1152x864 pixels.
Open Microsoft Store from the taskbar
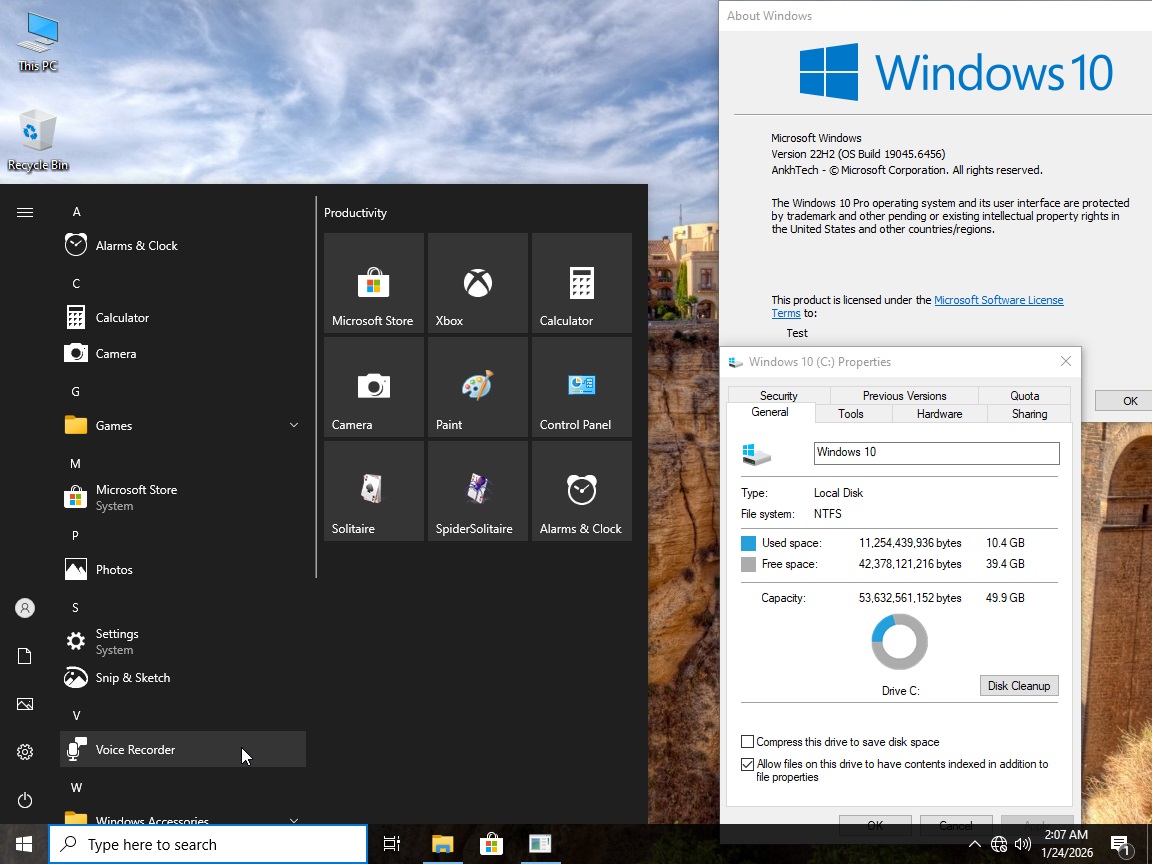tap(491, 843)
